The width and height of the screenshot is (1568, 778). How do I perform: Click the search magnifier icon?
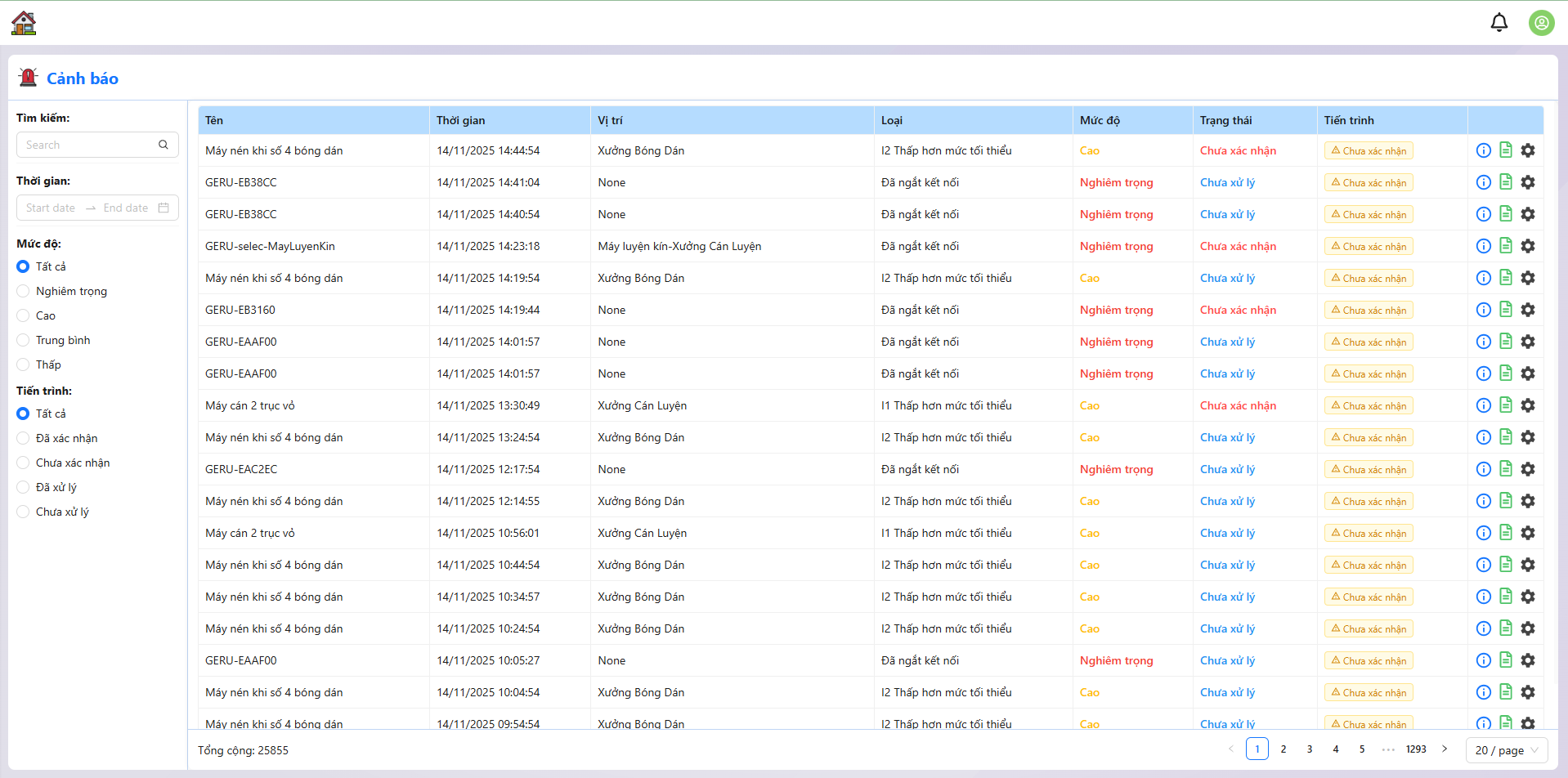(x=164, y=145)
